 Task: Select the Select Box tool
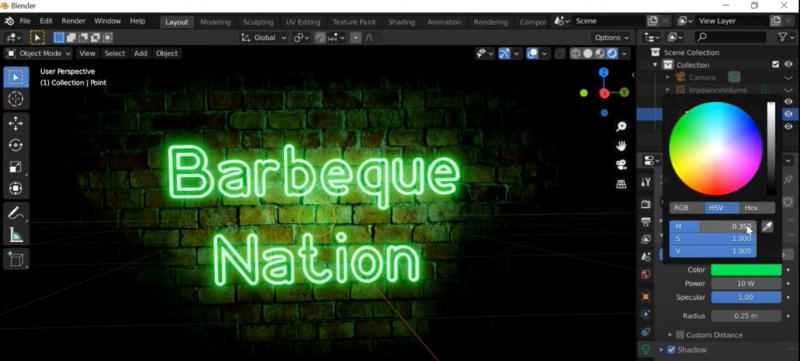coord(16,77)
